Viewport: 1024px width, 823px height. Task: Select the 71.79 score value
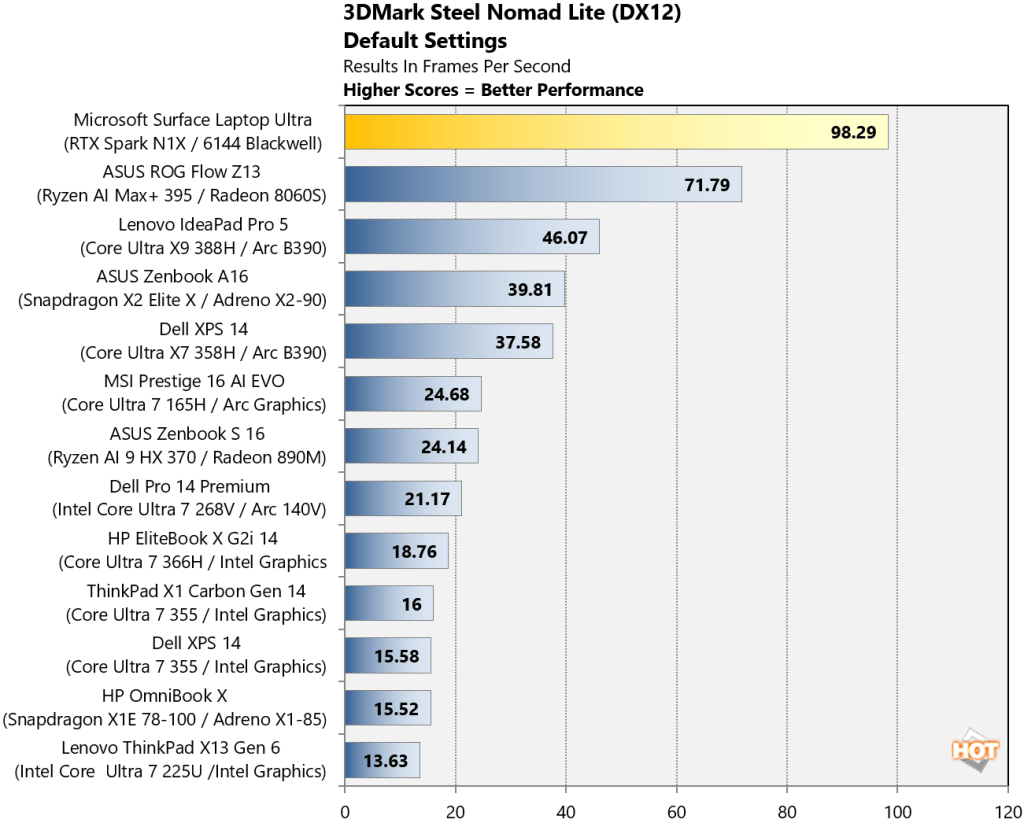707,185
